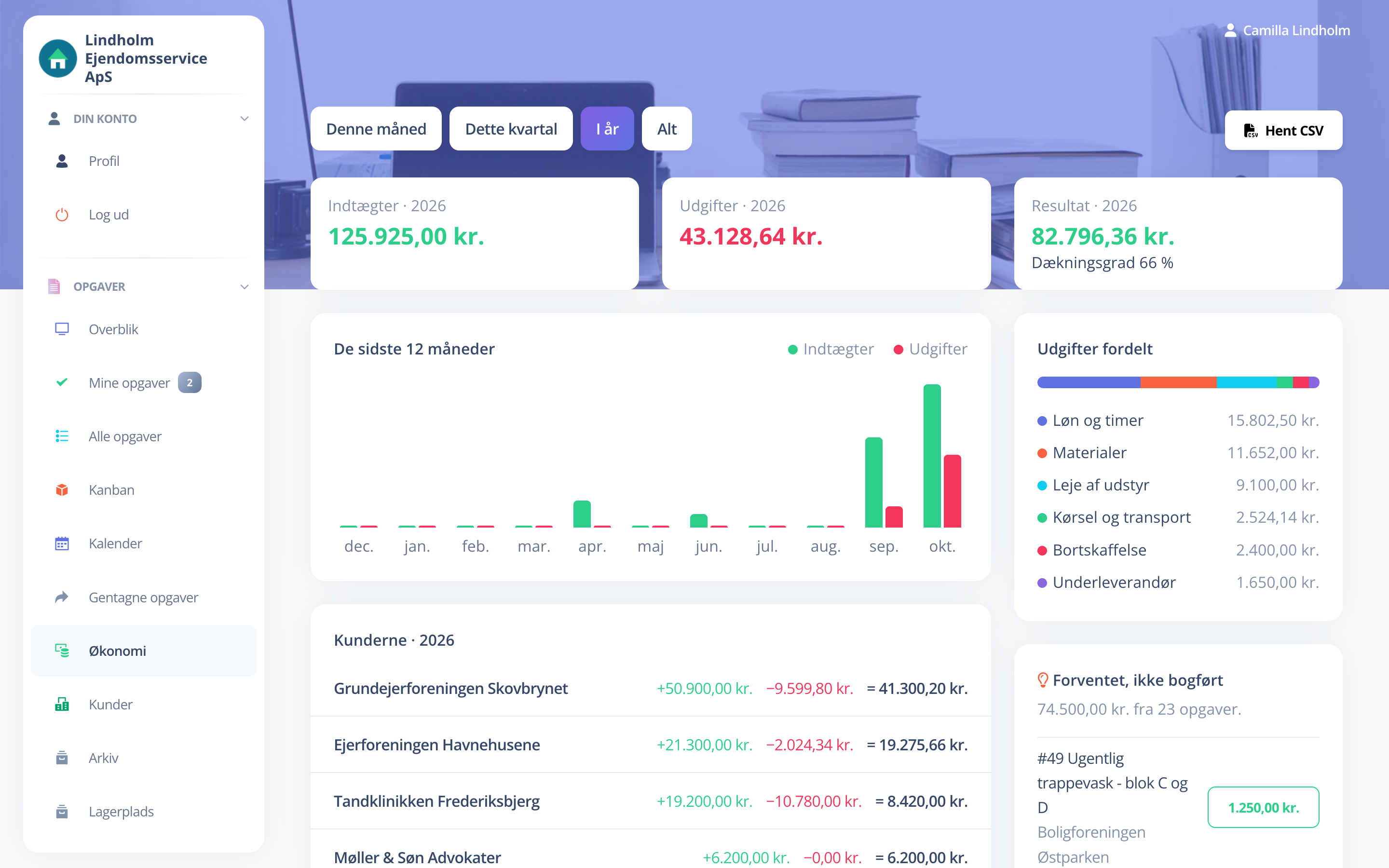
Task: Click the green sep. income bar
Action: point(873,482)
